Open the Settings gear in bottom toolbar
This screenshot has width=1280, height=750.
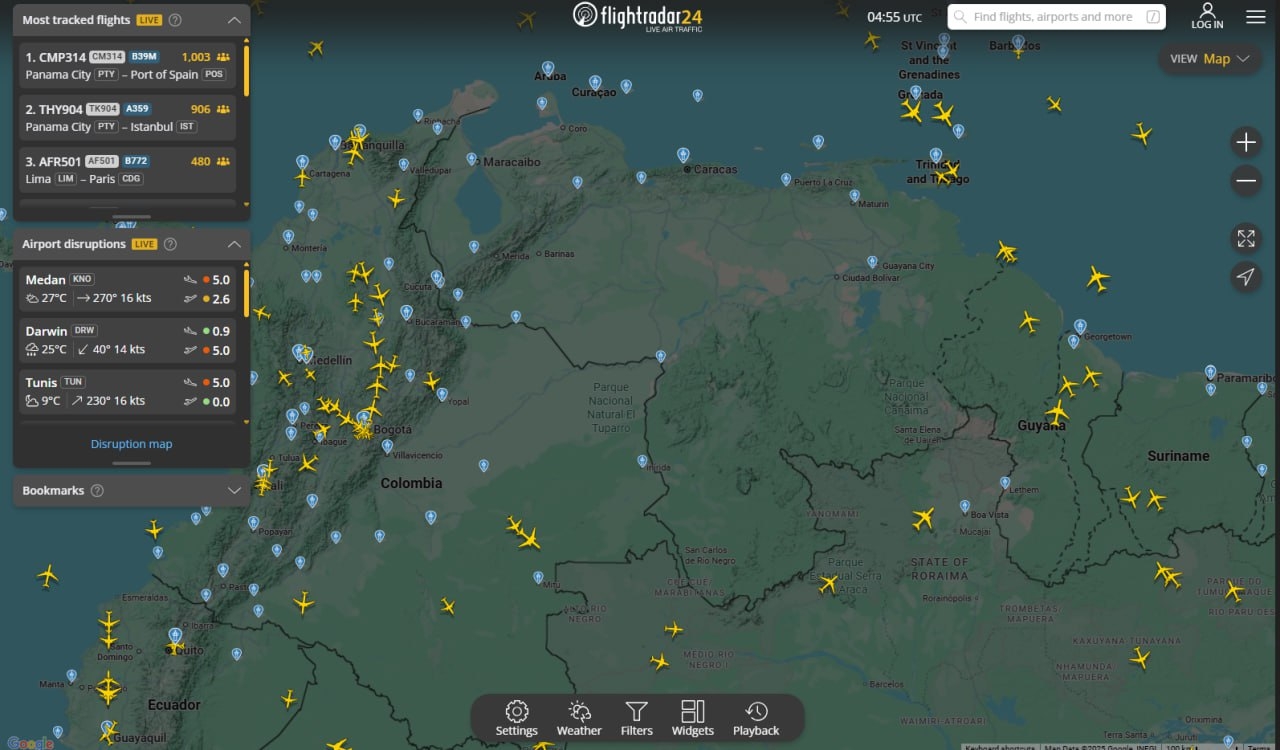tap(516, 718)
